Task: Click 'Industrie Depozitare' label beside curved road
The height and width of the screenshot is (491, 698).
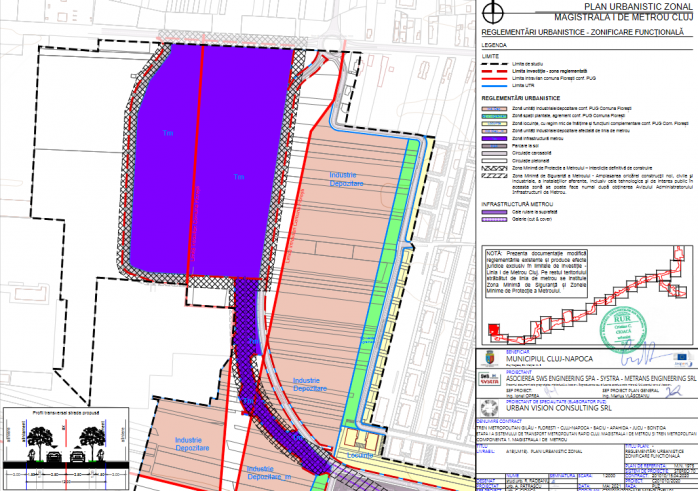Action: point(310,385)
